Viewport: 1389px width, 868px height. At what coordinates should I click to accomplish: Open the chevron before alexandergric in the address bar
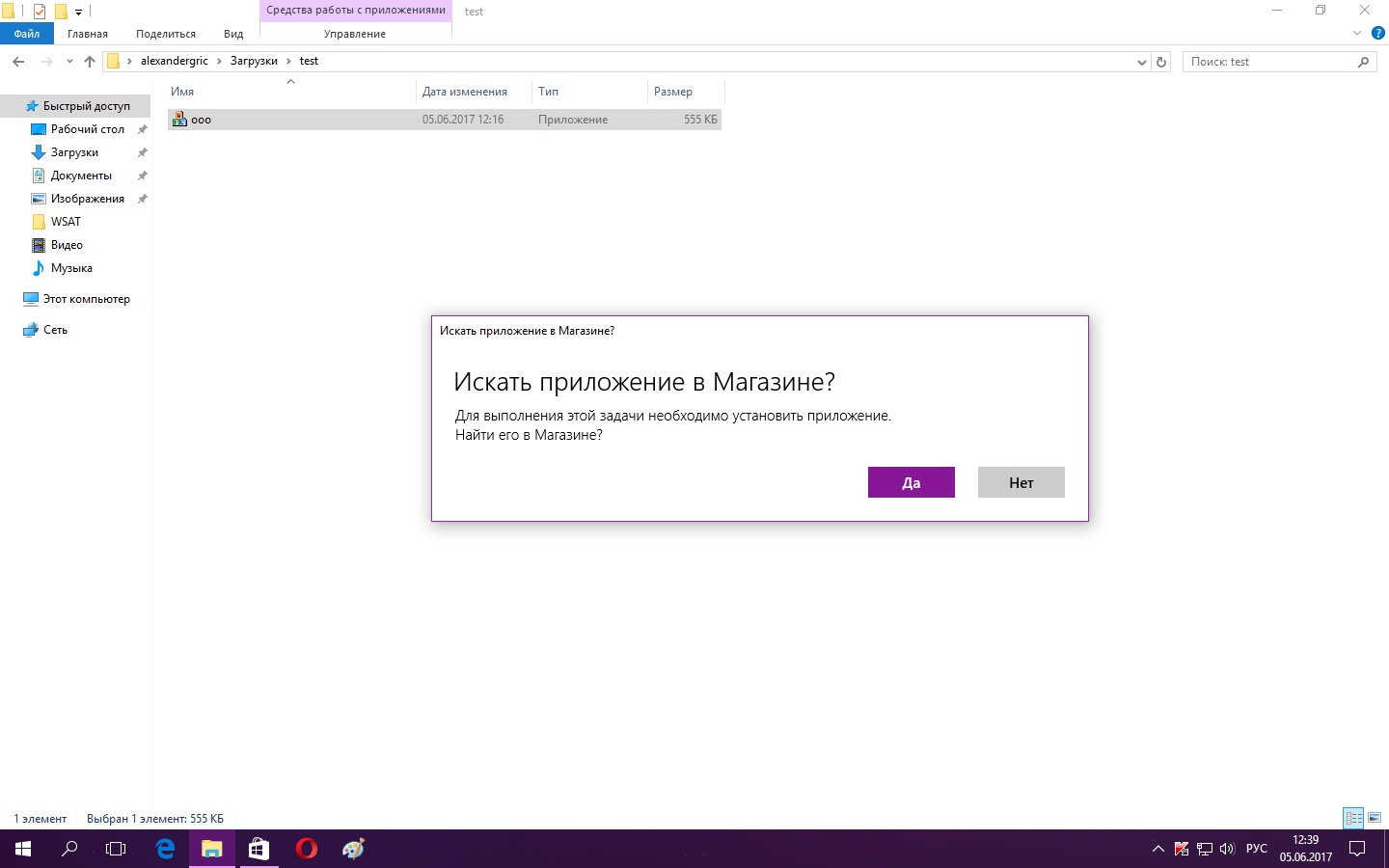(129, 61)
